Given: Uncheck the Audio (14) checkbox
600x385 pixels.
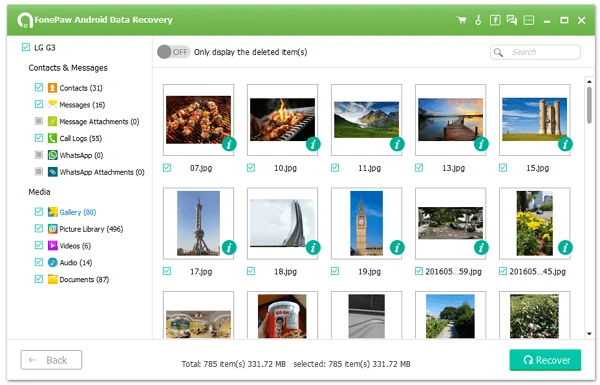Looking at the screenshot, I should 39,262.
